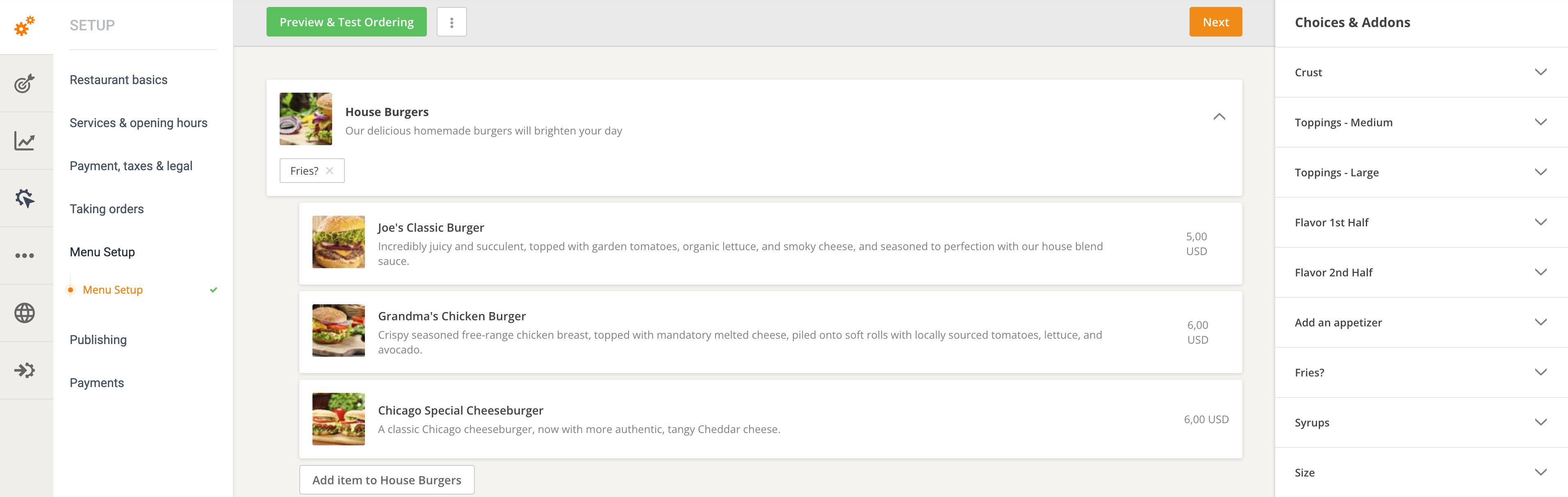Select Joe's Classic Burger thumbnail image
Viewport: 1568px width, 497px height.
coord(338,242)
